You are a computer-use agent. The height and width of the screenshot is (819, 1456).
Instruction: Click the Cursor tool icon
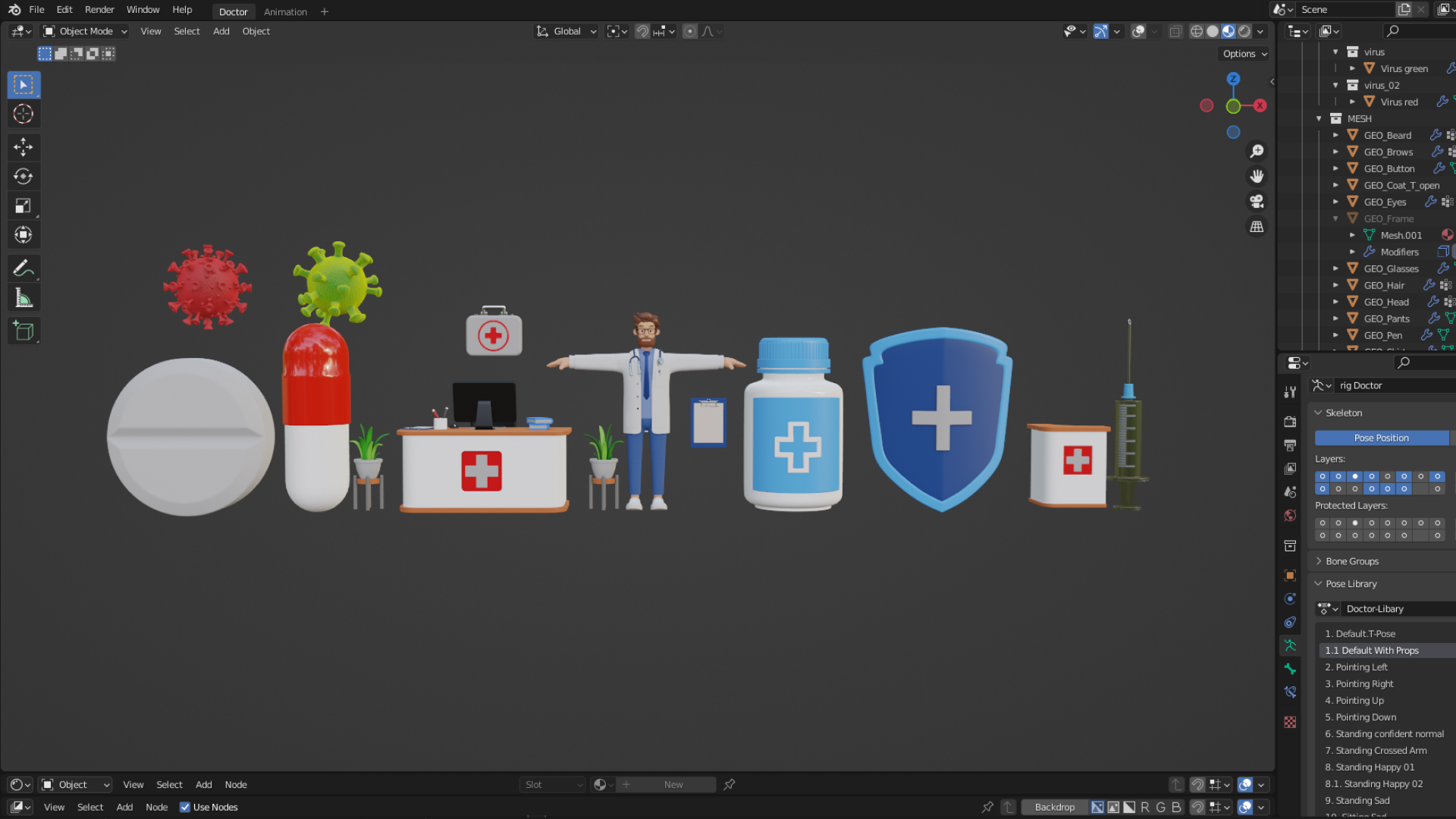click(x=23, y=114)
